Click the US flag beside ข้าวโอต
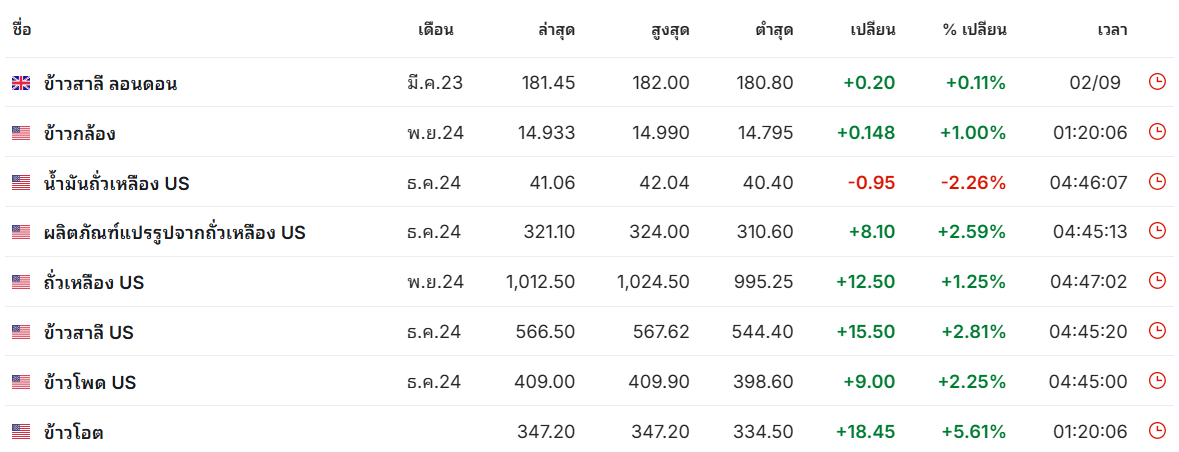1179x452 pixels. (x=21, y=432)
